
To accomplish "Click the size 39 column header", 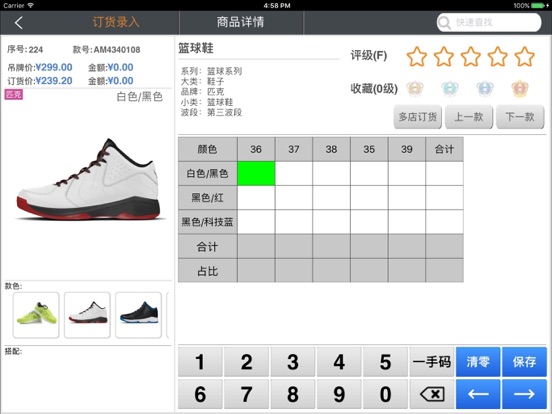I will [x=407, y=149].
